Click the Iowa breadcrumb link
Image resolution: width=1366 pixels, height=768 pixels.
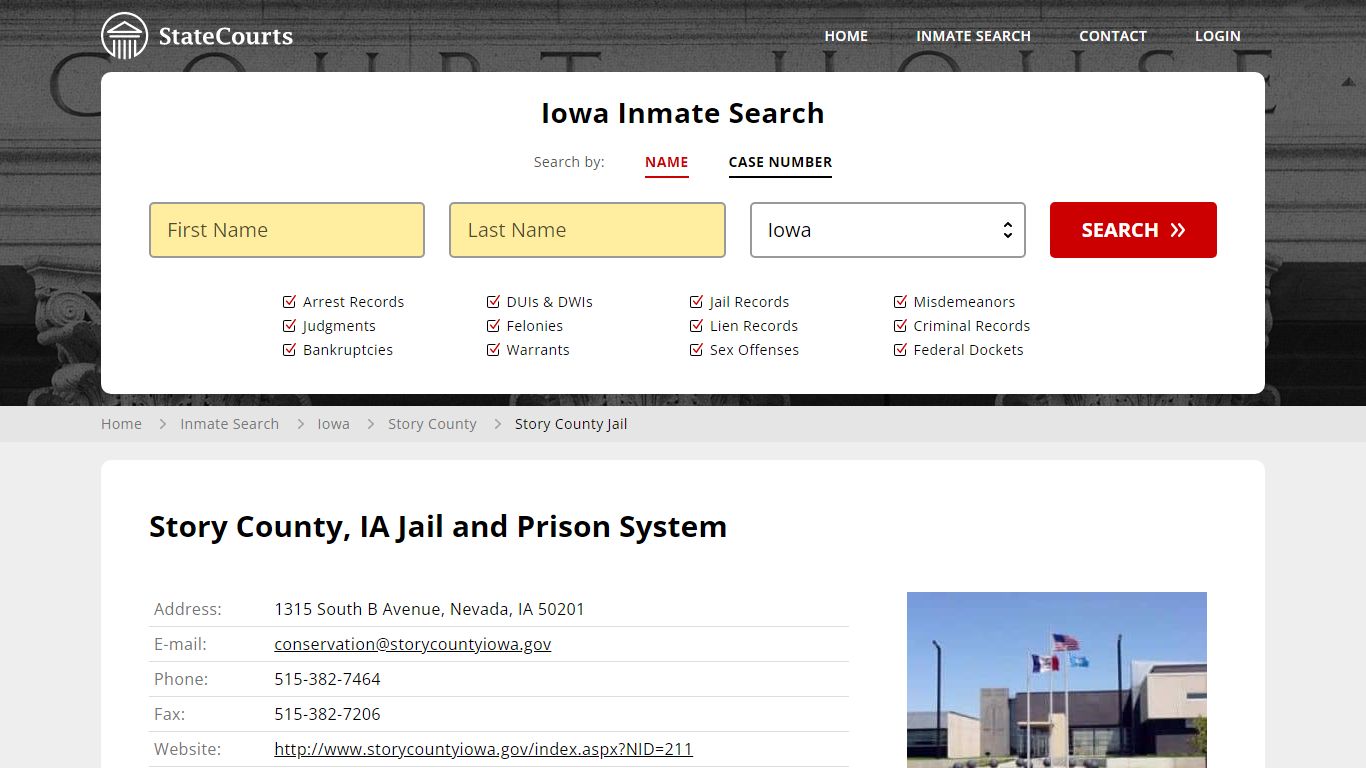333,424
